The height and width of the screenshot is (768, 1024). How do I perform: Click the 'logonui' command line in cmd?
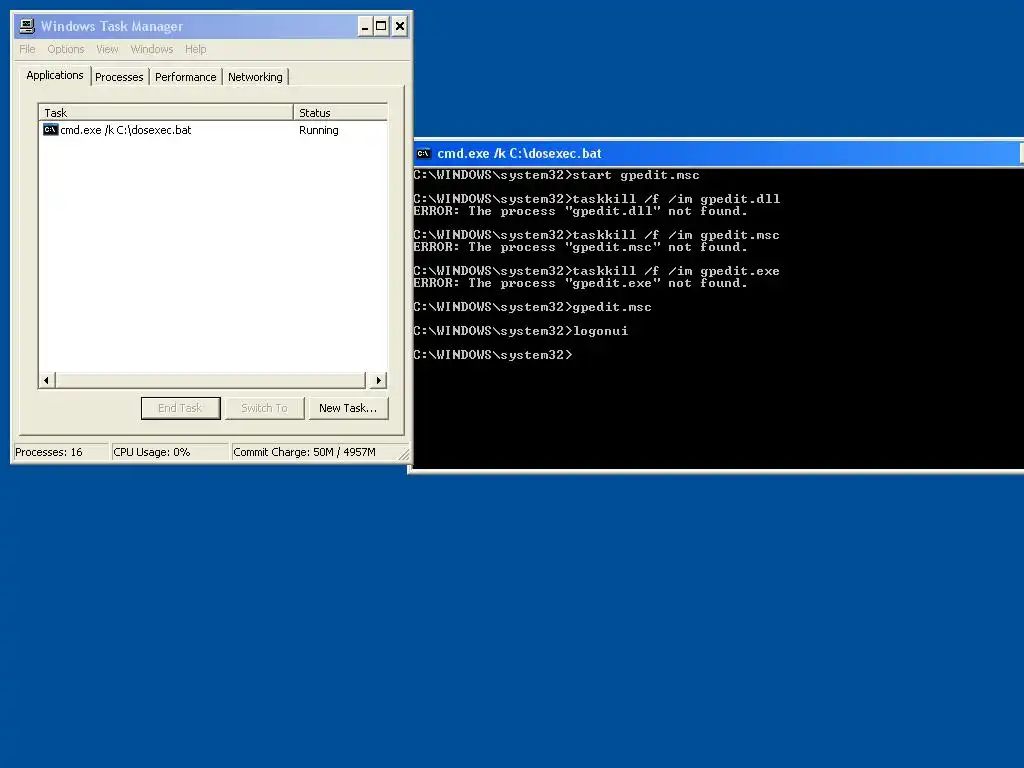click(520, 331)
